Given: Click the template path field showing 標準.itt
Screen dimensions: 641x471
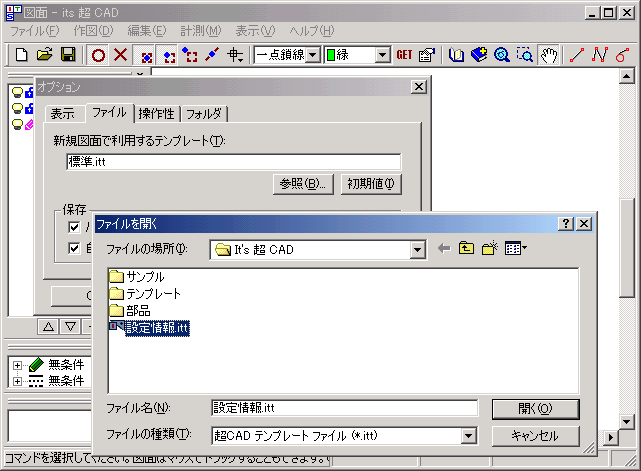Looking at the screenshot, I should point(233,162).
